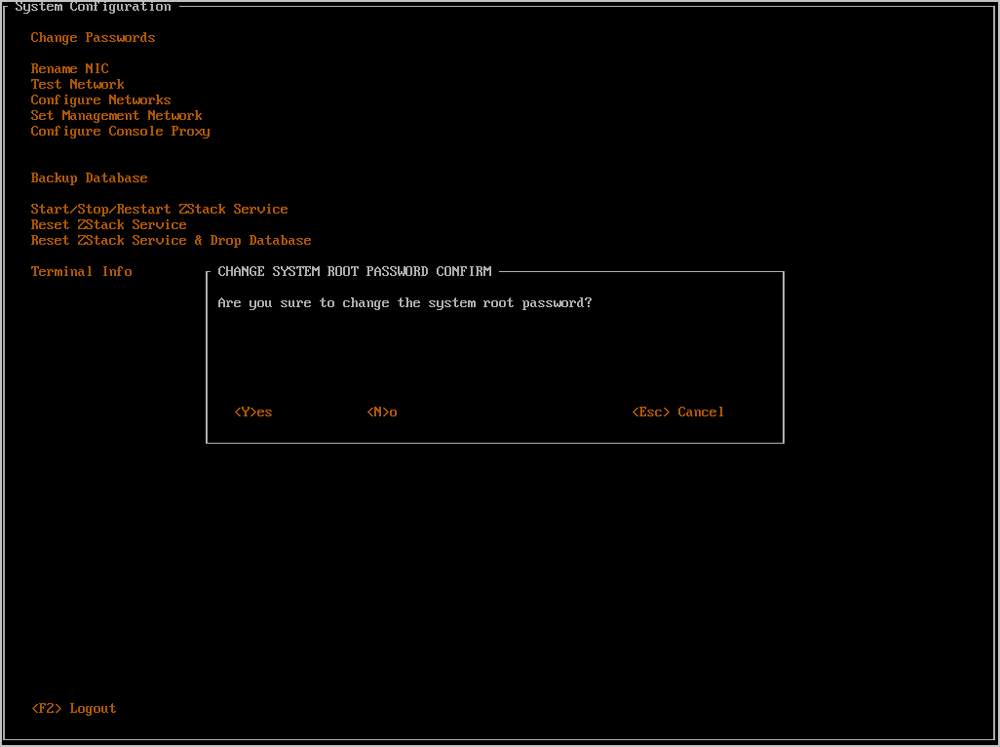Select Test Network in the menu
Image resolution: width=1000 pixels, height=747 pixels.
tap(77, 85)
